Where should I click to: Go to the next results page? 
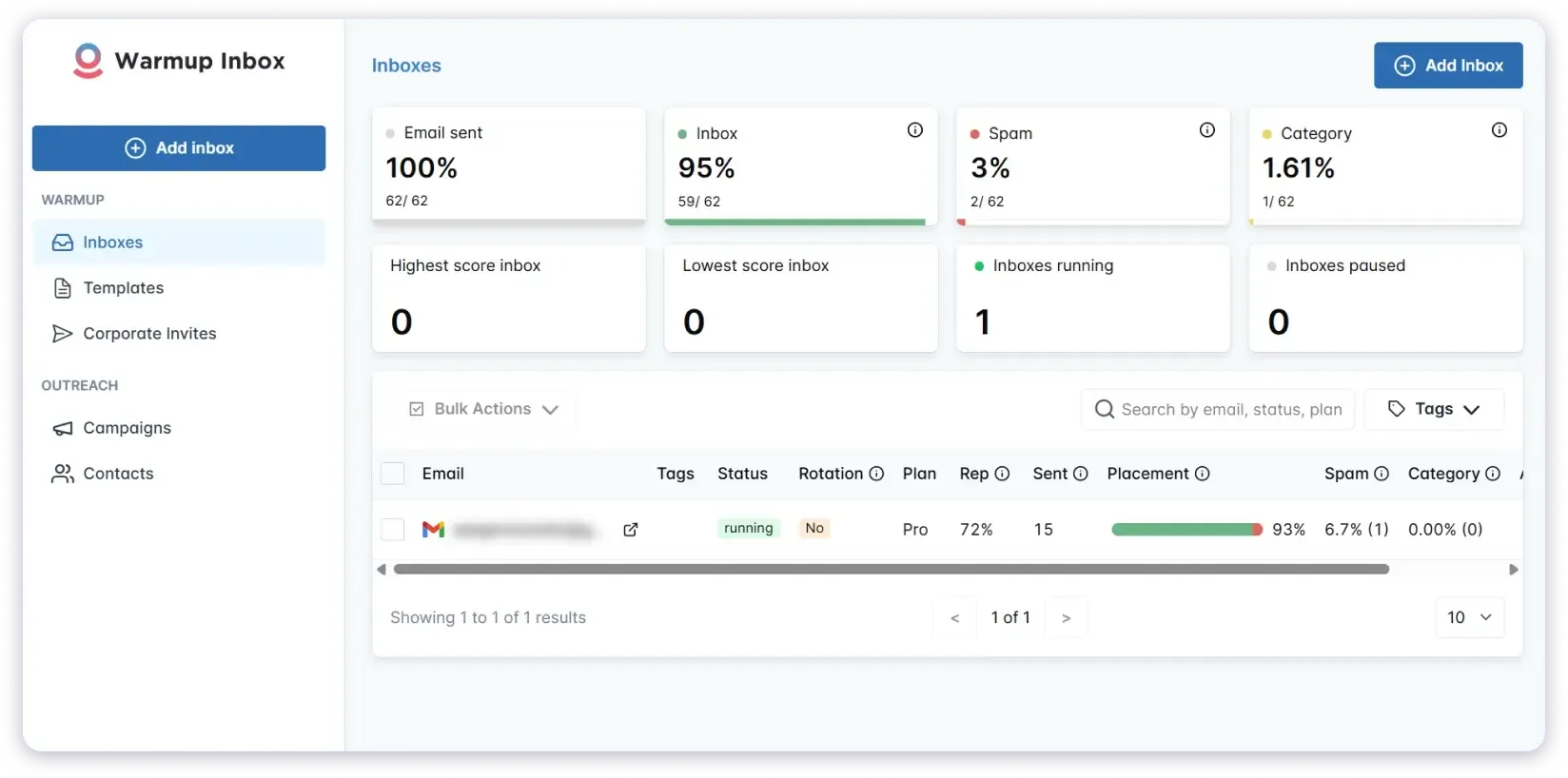[x=1066, y=618]
